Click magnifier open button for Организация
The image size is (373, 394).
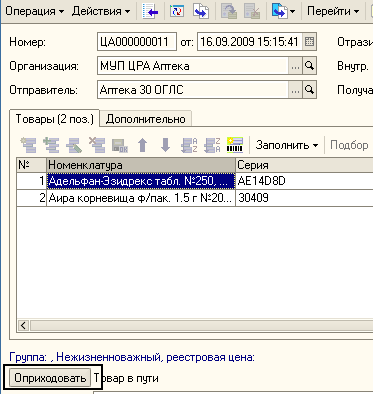(x=309, y=66)
